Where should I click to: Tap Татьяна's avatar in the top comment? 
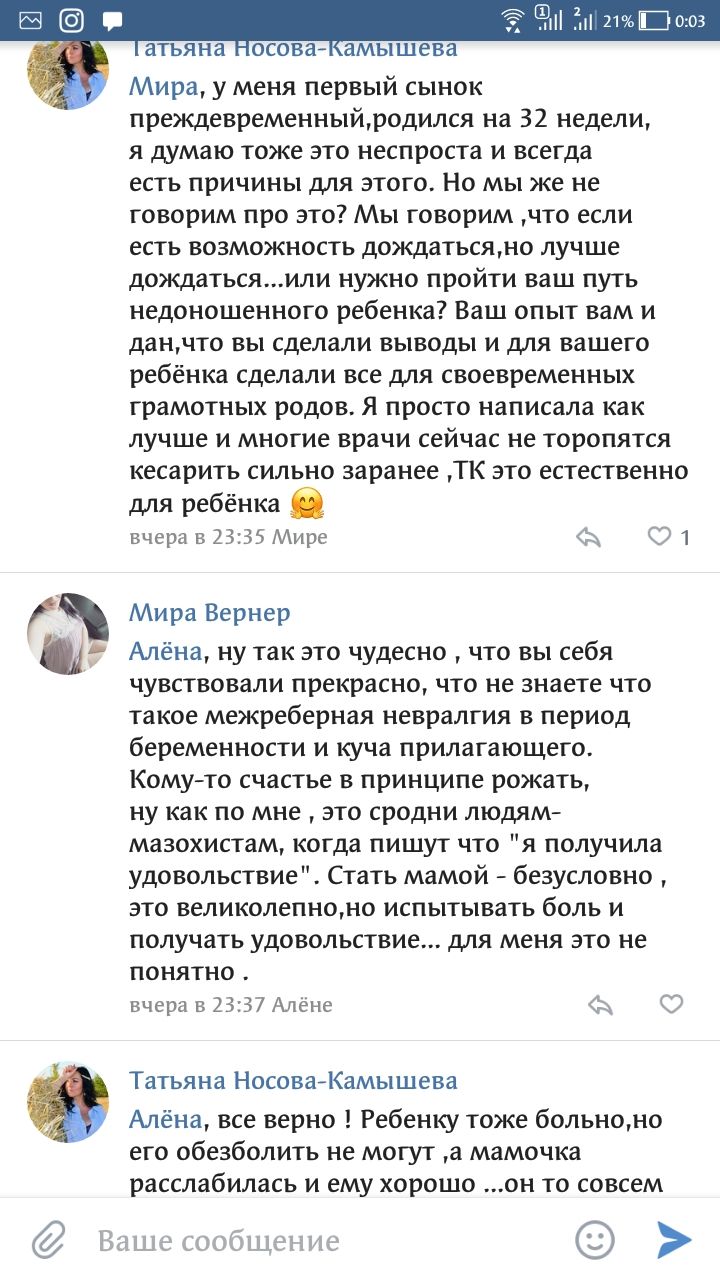point(67,72)
